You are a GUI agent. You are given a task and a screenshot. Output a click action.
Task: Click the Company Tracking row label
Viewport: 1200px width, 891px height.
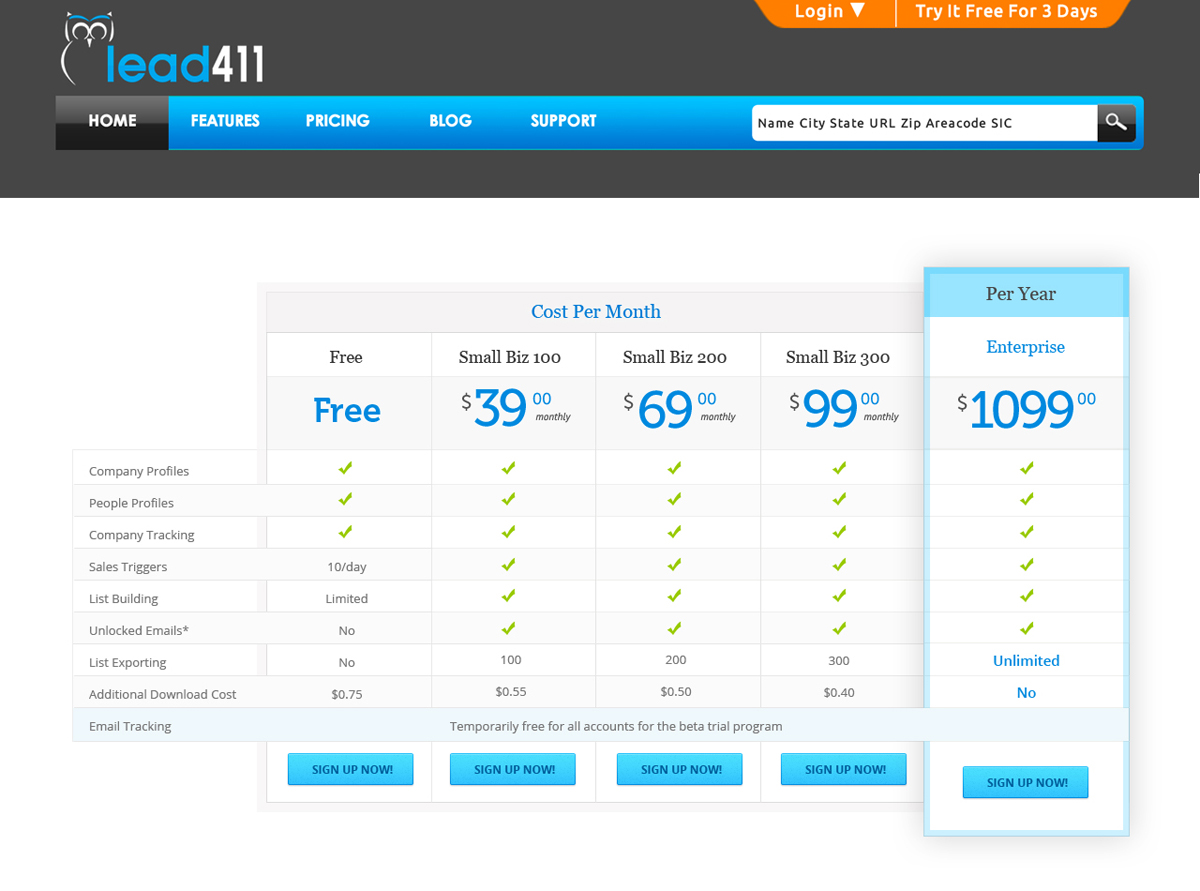tap(142, 535)
